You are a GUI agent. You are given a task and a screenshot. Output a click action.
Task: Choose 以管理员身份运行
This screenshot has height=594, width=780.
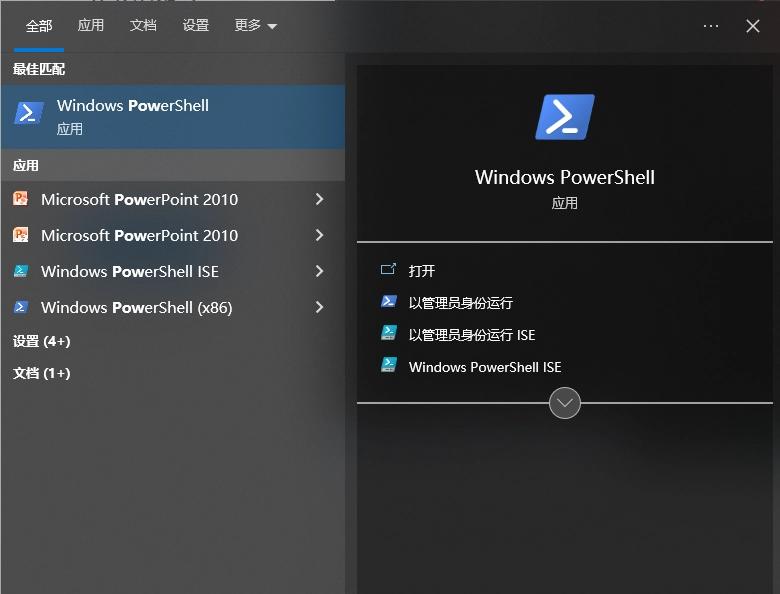(x=461, y=302)
